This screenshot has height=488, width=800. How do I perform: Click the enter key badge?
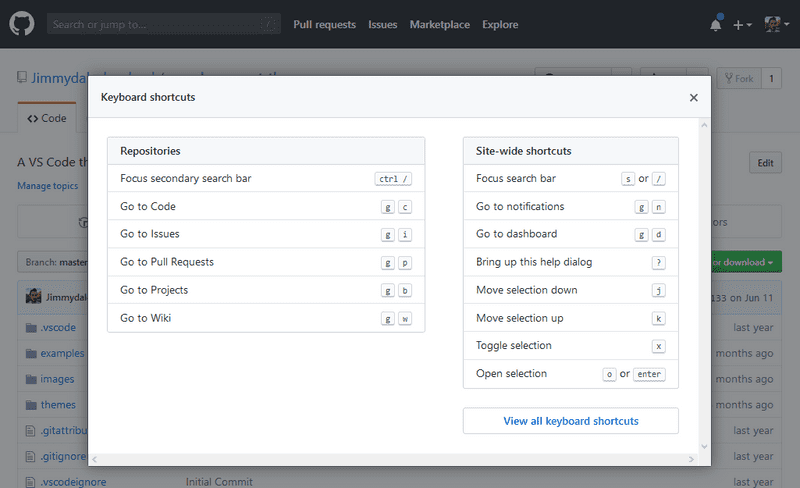[x=649, y=374]
